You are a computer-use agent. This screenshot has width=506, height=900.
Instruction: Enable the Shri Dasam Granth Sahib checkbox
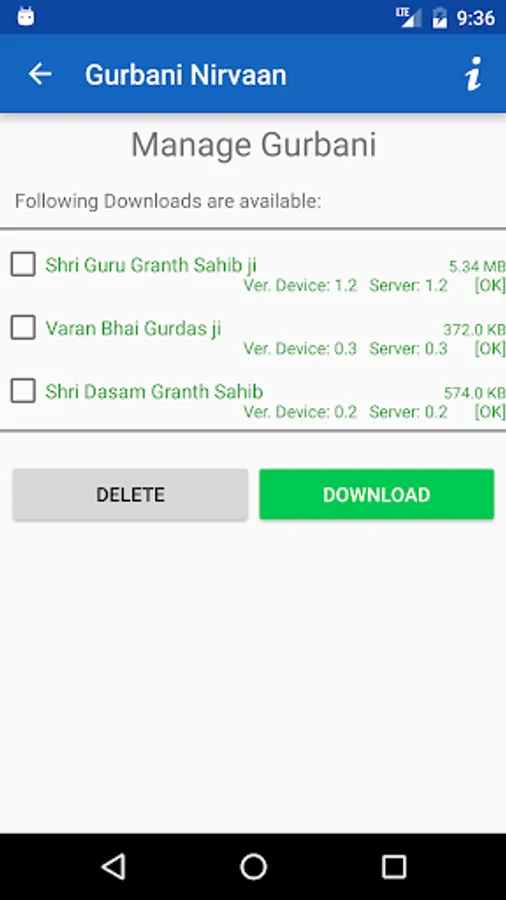click(x=23, y=391)
